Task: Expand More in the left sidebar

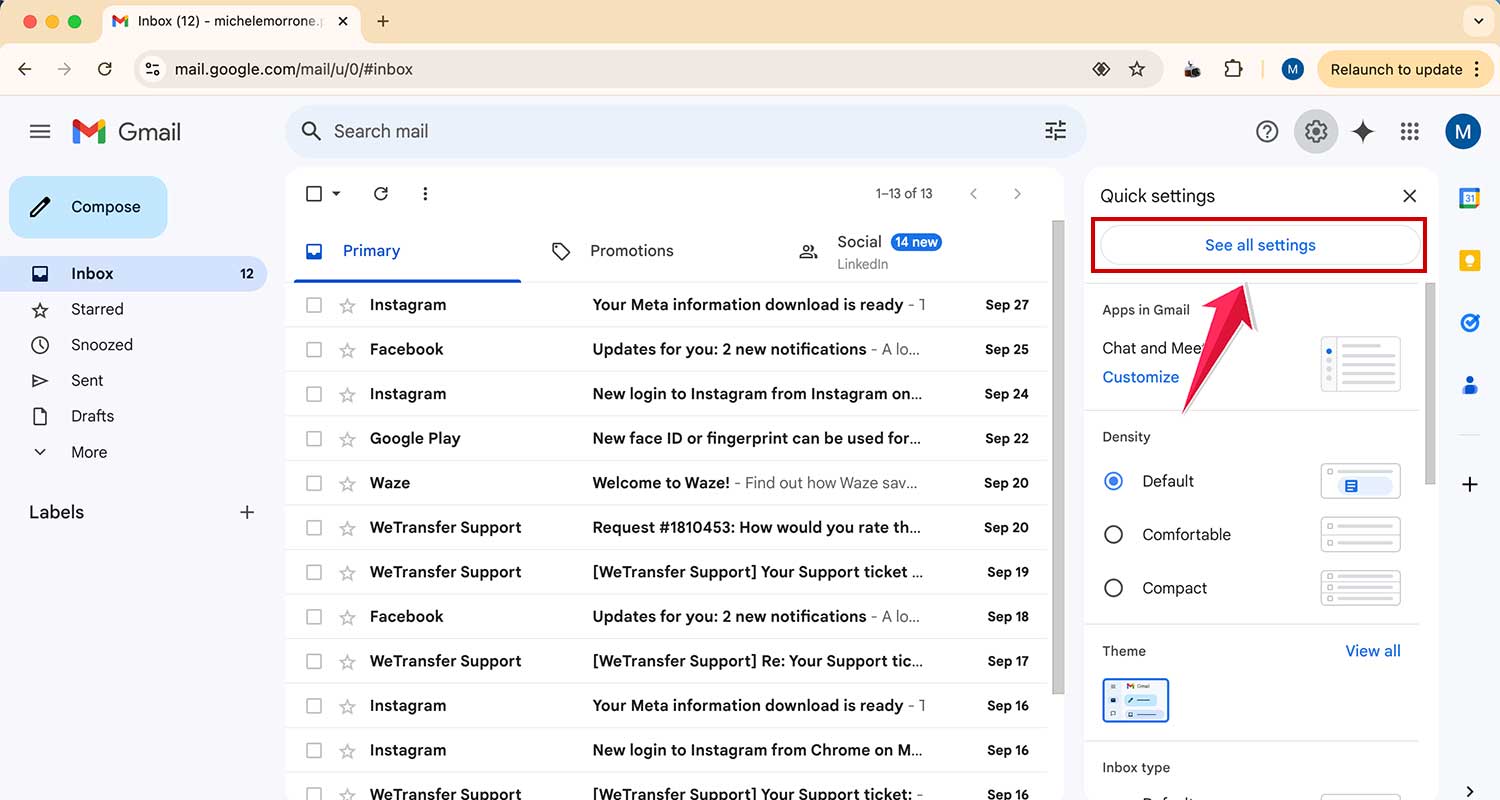Action: (88, 452)
